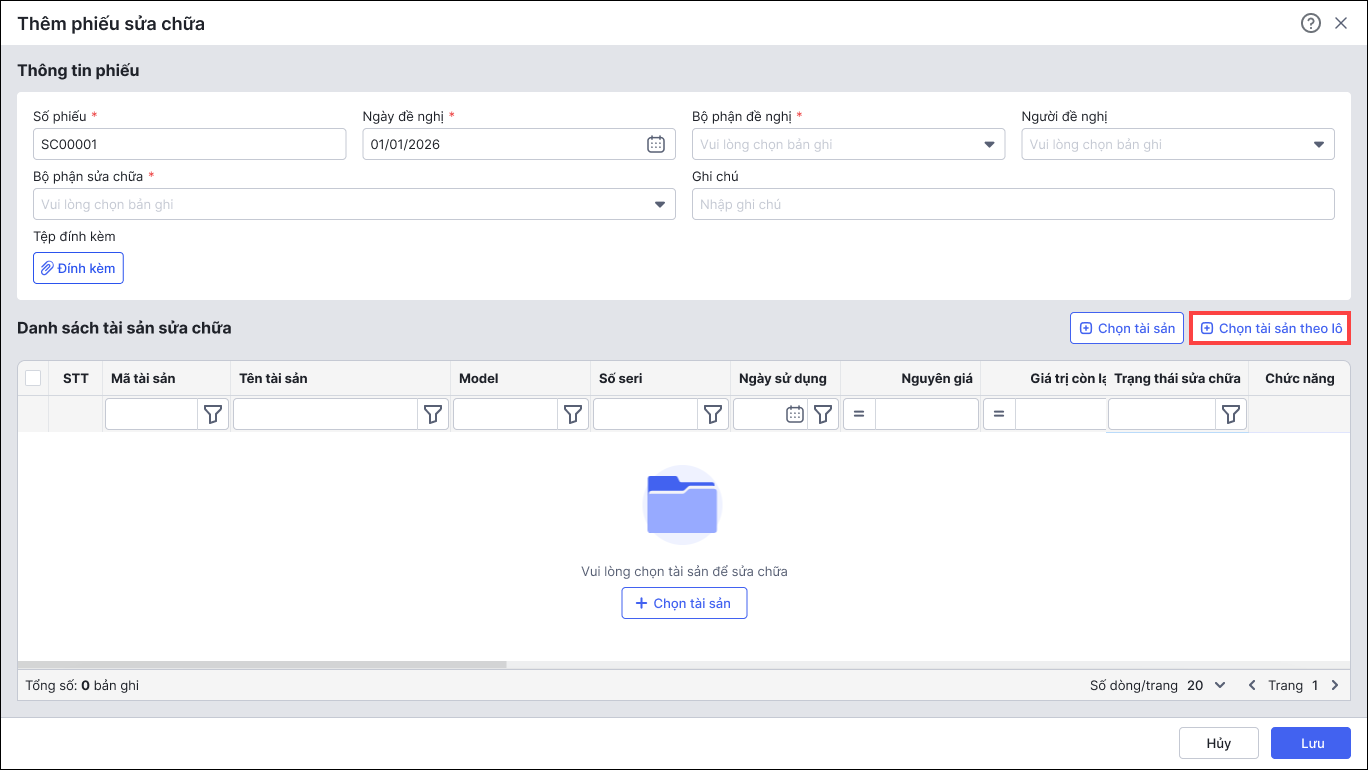Image resolution: width=1368 pixels, height=770 pixels.
Task: Open calendar in Ngày sử dụng filter
Action: click(794, 415)
